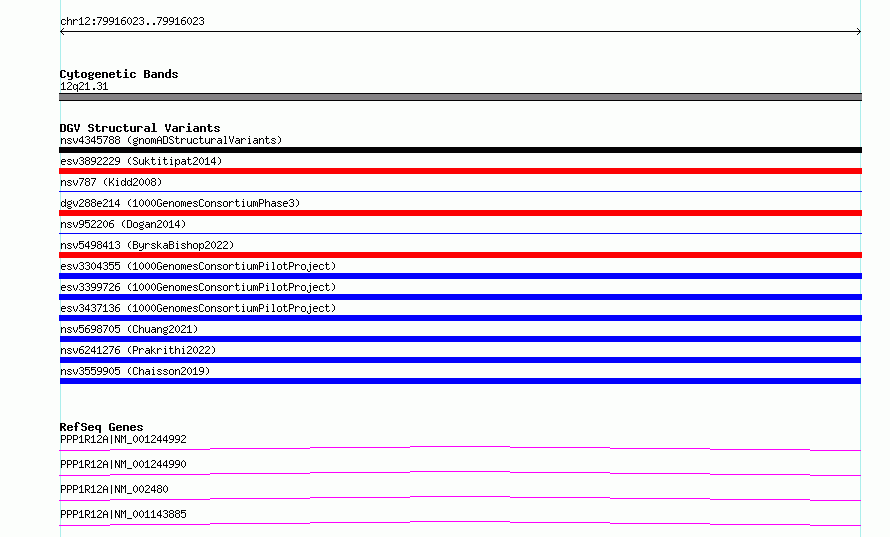
Task: Click the blue bar under nsv5698705
Action: click(x=460, y=339)
